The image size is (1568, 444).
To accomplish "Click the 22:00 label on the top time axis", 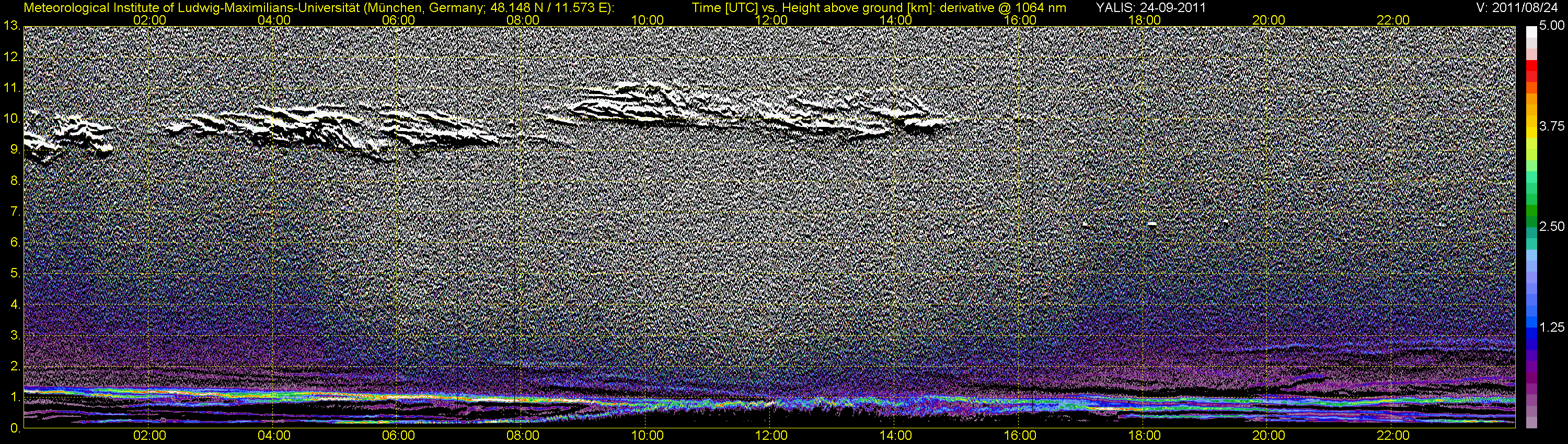I will pyautogui.click(x=1393, y=20).
